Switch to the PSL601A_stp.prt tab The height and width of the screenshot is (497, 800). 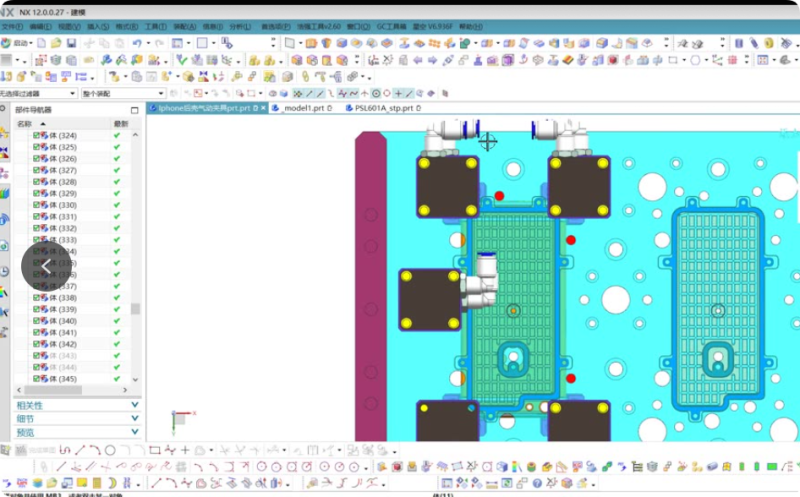click(380, 108)
